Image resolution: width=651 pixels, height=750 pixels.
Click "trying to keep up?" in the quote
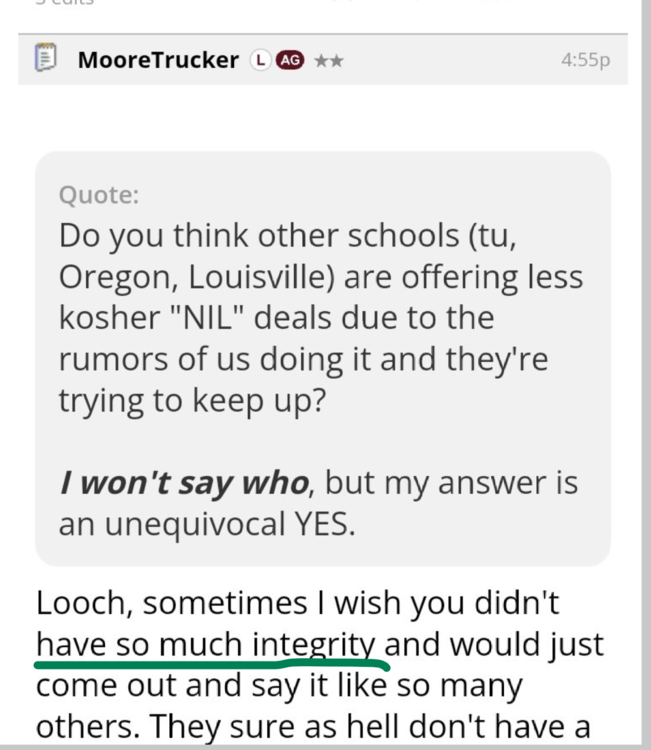pyautogui.click(x=187, y=402)
